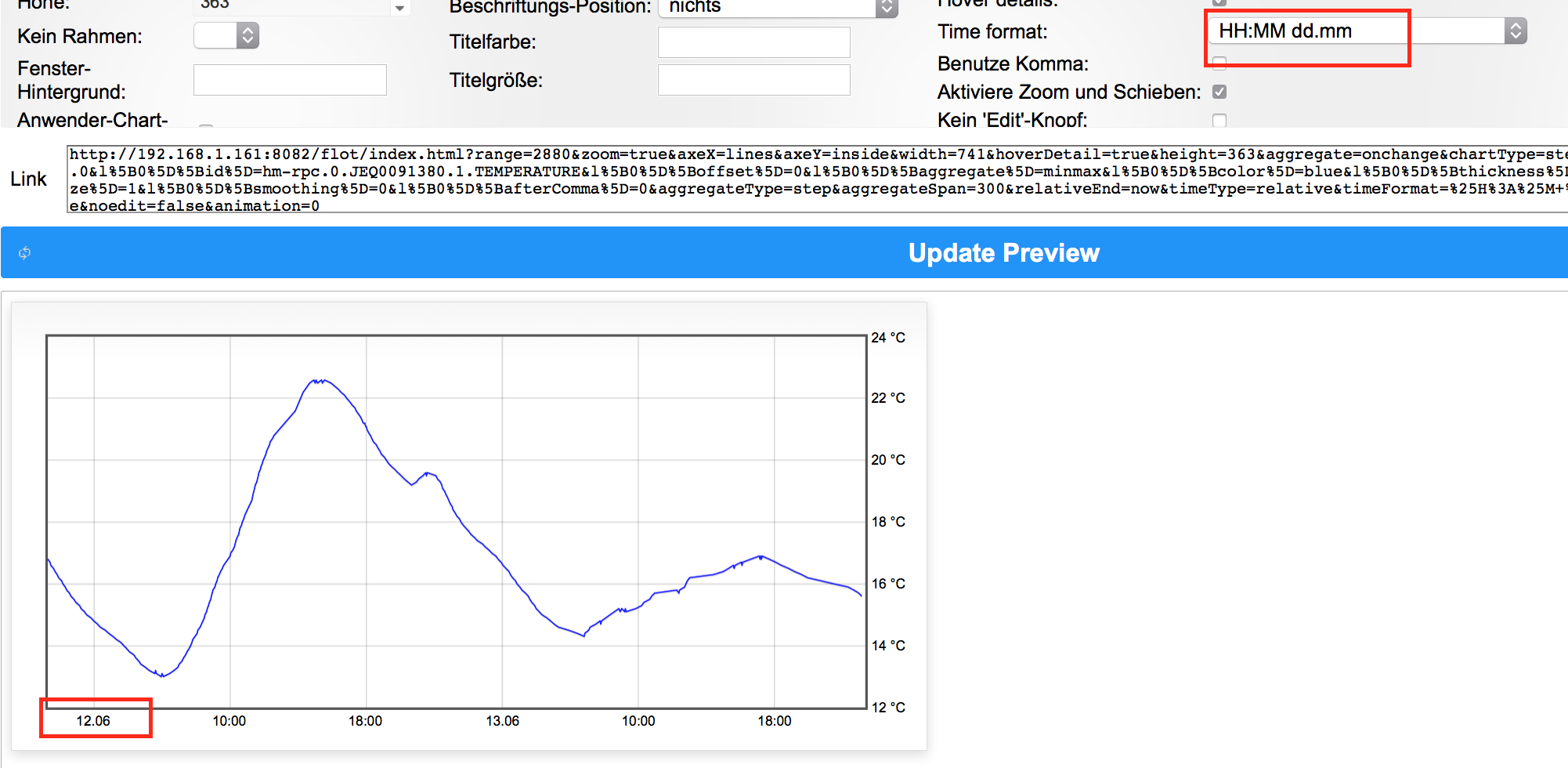Image resolution: width=1568 pixels, height=768 pixels.
Task: Click the "Kein 'Edit'-Knopf:" label
Action: click(1013, 120)
